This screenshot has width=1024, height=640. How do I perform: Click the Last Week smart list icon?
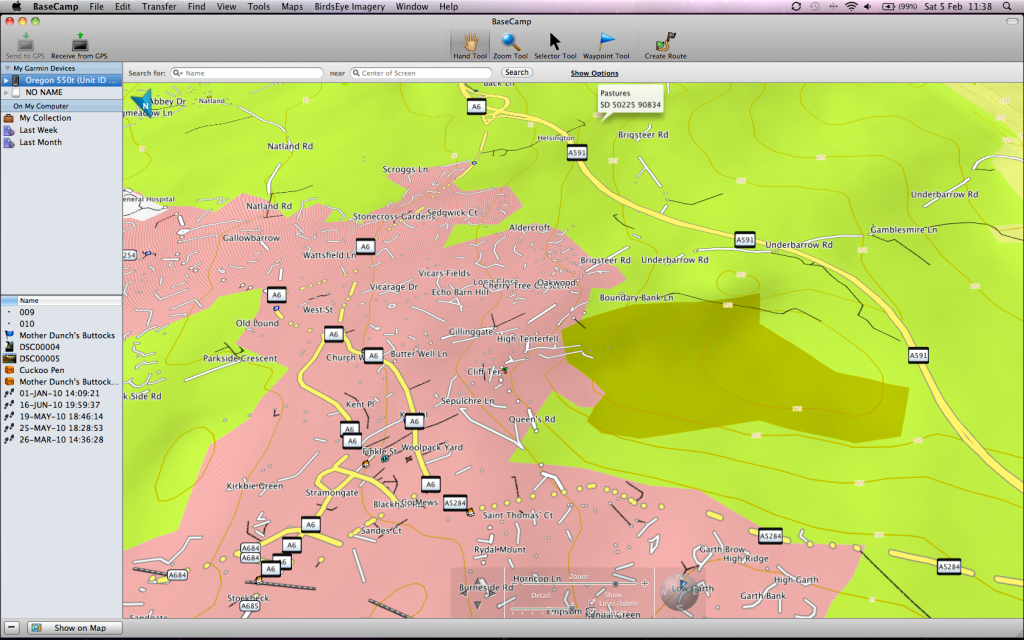pyautogui.click(x=8, y=131)
